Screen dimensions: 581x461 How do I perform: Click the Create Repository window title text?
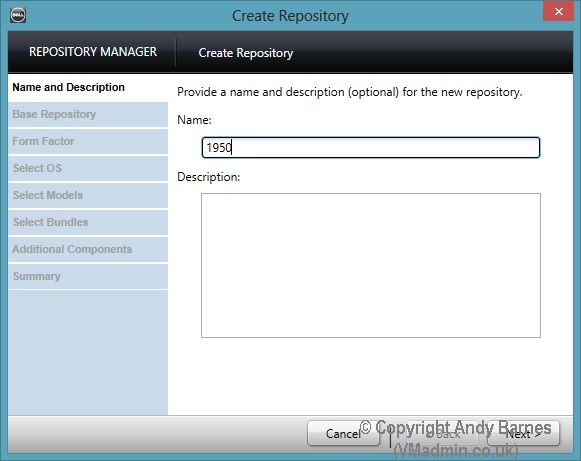click(290, 16)
